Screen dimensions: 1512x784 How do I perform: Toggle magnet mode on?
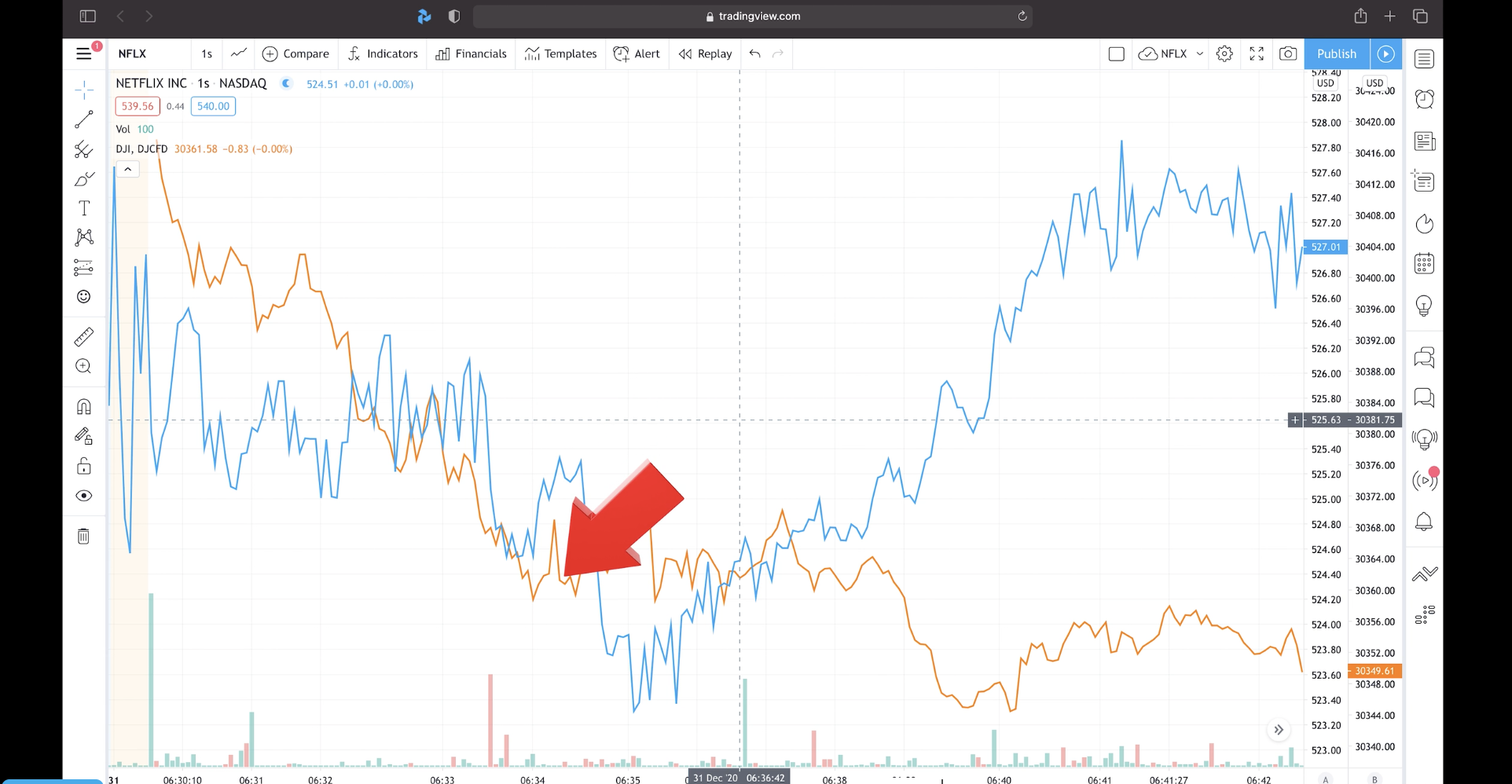tap(84, 406)
